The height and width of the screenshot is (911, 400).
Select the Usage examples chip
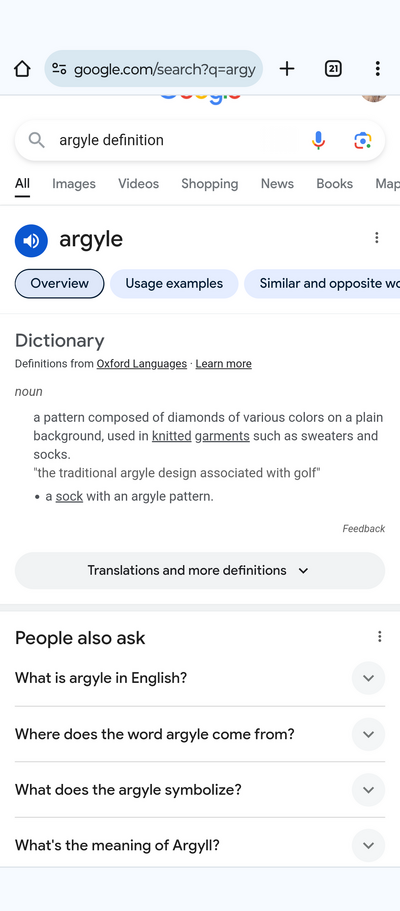click(174, 284)
